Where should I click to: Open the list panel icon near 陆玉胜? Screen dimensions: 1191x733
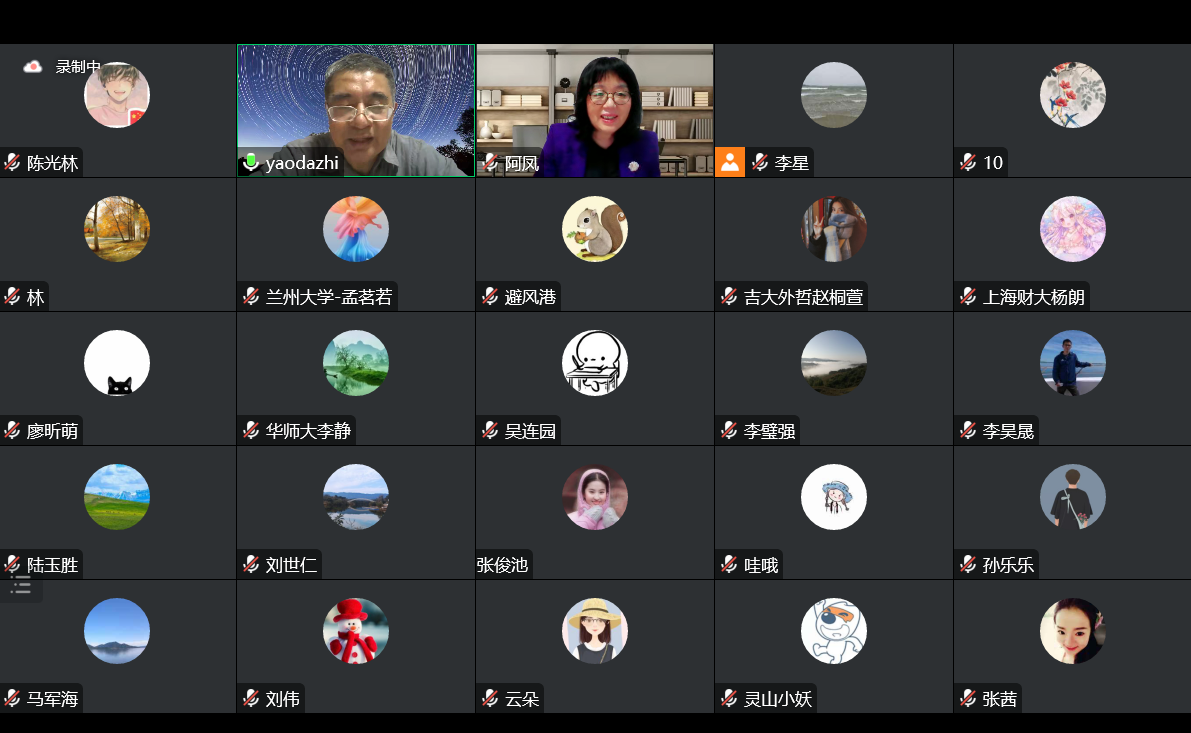point(20,586)
